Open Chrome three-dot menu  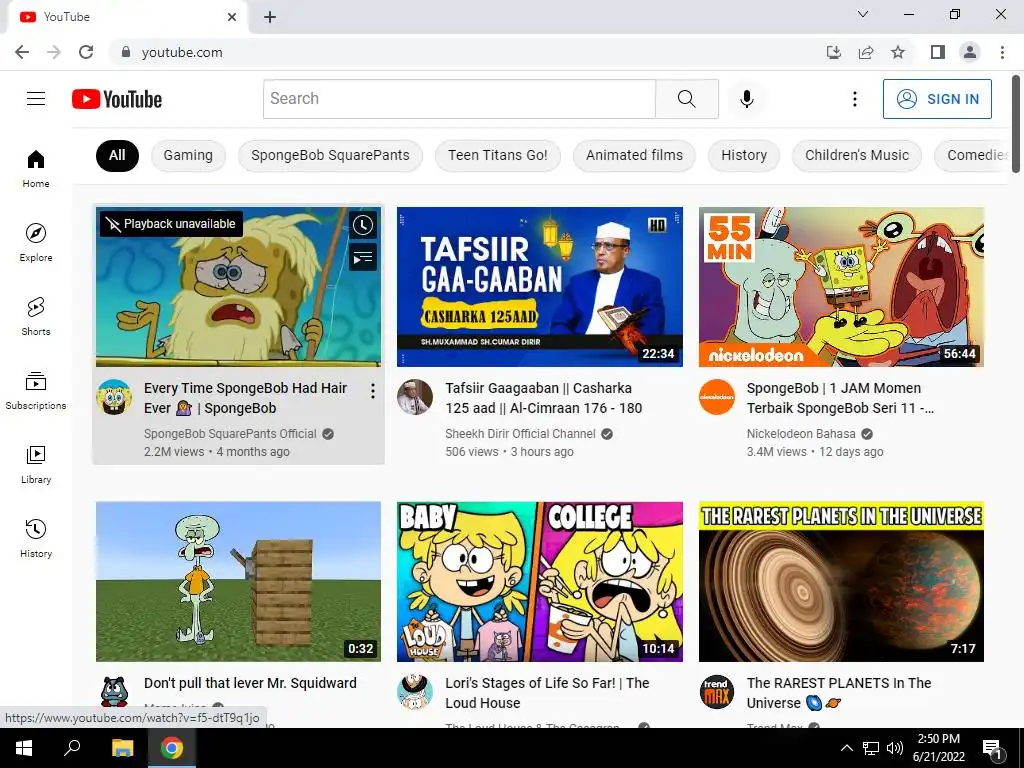tap(1002, 52)
